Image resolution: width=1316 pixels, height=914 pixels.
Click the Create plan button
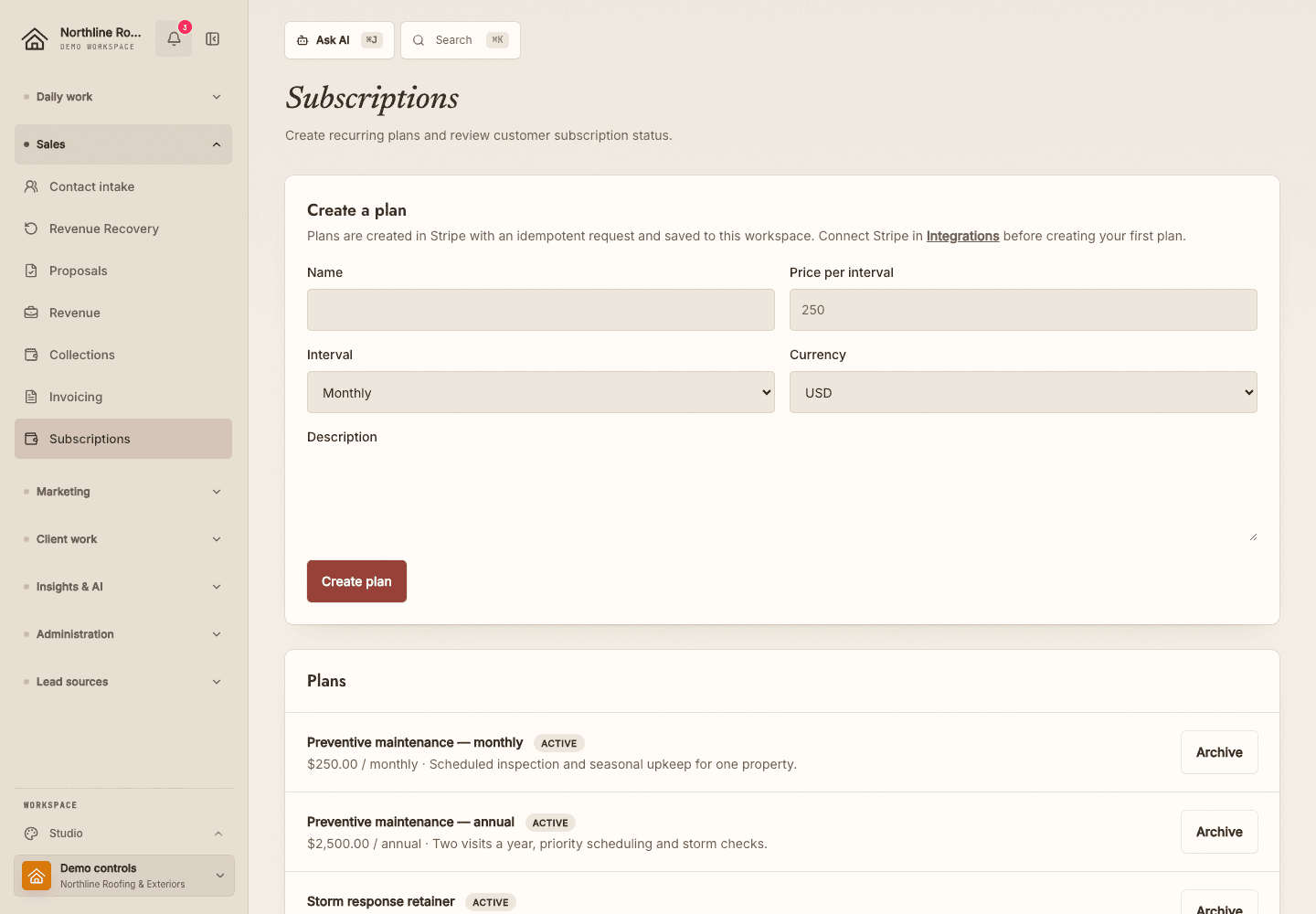click(356, 581)
